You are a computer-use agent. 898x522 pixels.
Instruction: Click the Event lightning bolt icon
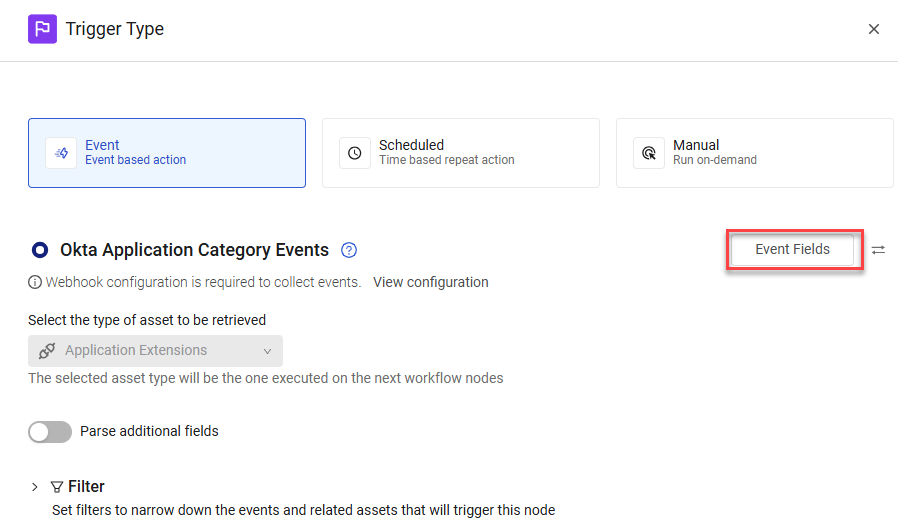click(61, 153)
